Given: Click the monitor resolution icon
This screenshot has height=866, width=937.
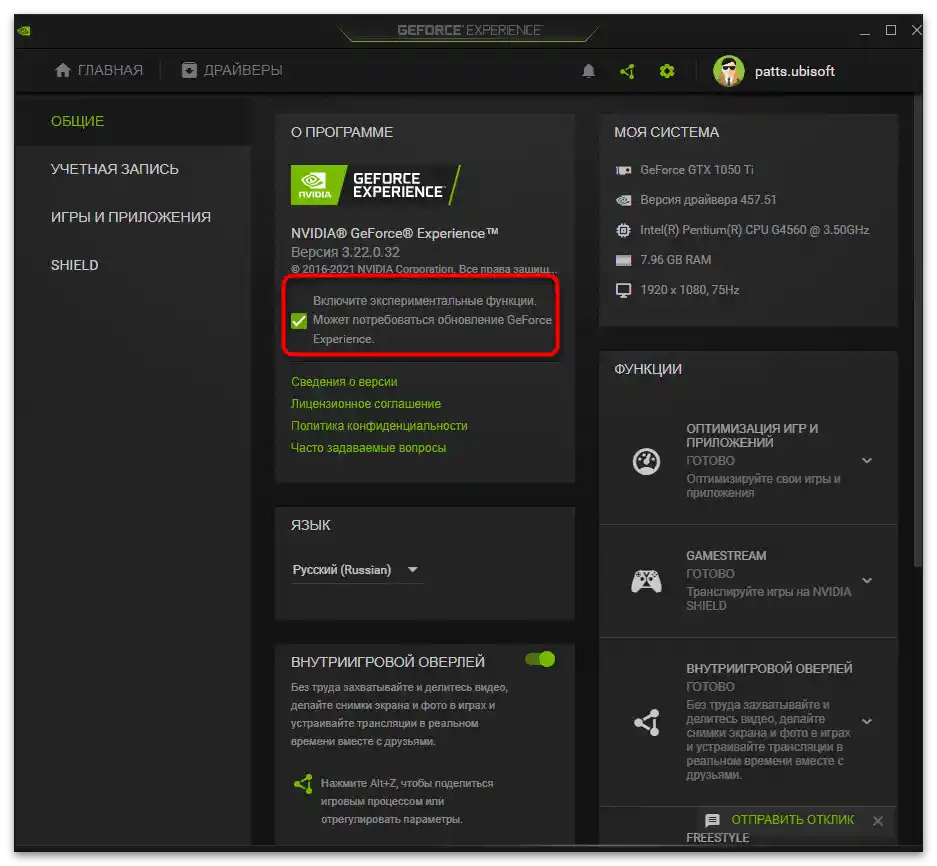Looking at the screenshot, I should (623, 290).
